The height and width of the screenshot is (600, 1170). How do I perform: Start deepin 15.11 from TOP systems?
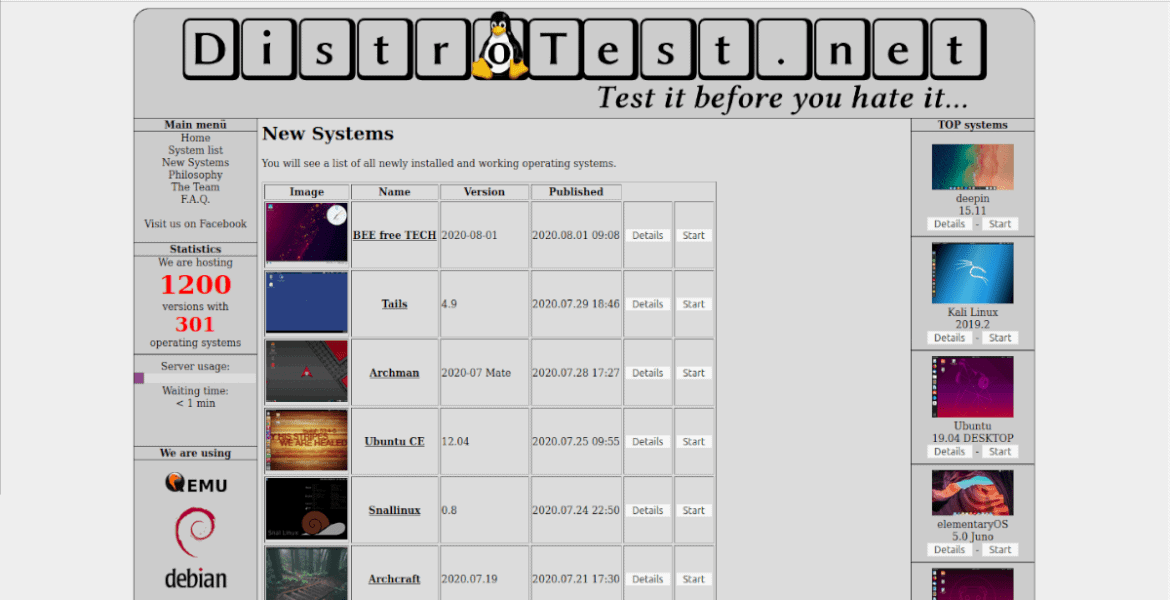[x=1000, y=224]
